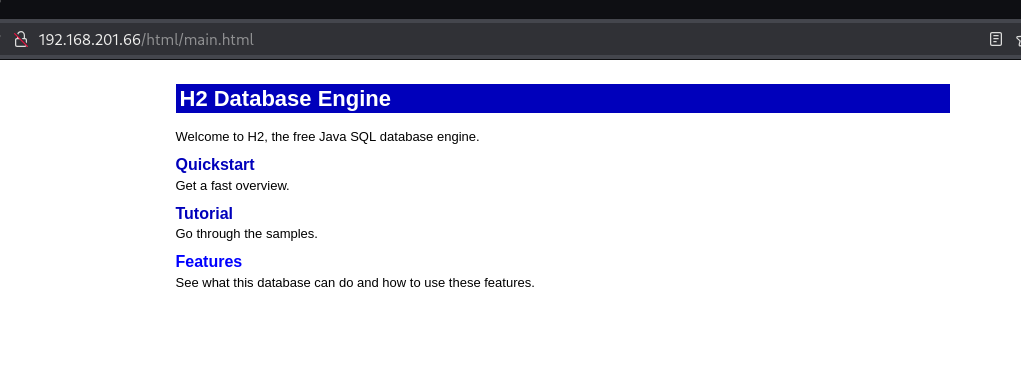Open the Features link
The height and width of the screenshot is (366, 1021).
point(208,261)
